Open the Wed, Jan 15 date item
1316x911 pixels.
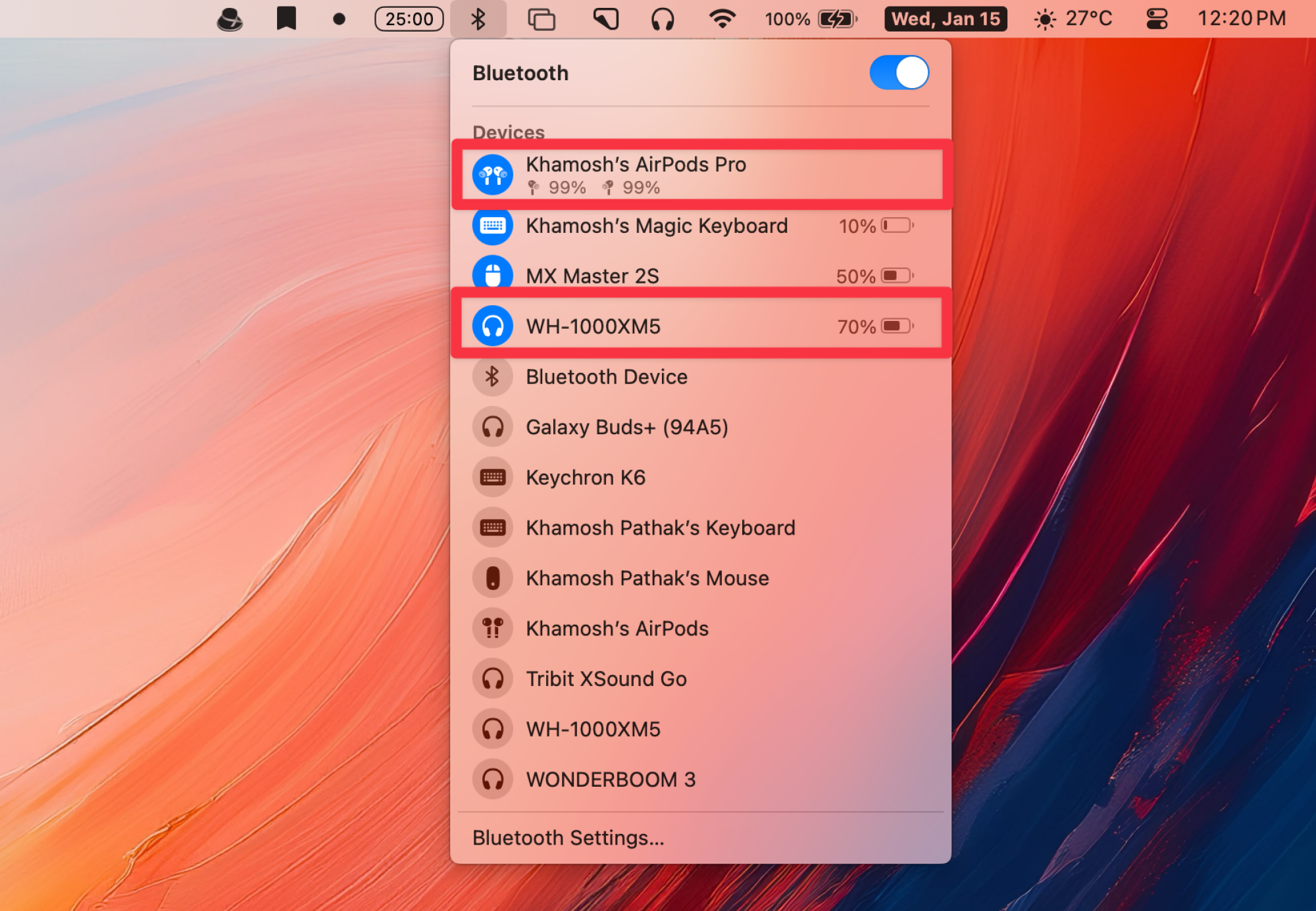[x=946, y=19]
